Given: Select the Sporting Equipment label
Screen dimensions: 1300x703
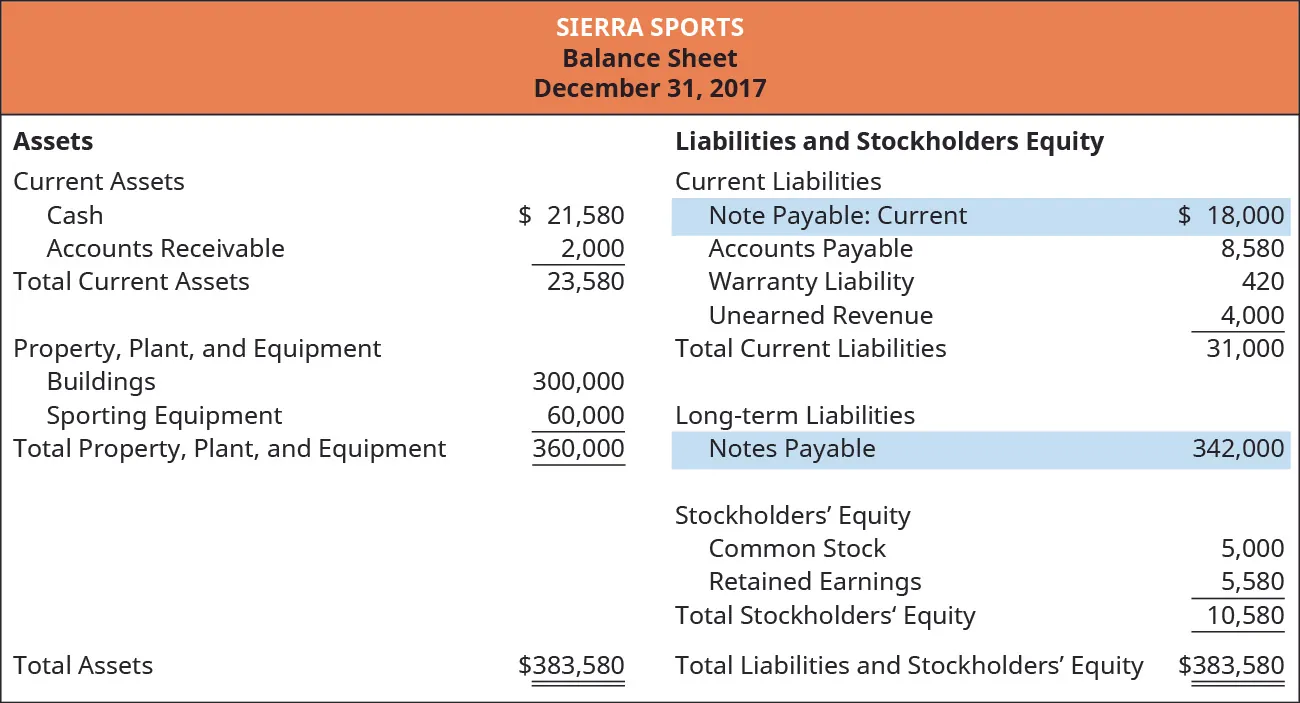Looking at the screenshot, I should (x=164, y=415).
